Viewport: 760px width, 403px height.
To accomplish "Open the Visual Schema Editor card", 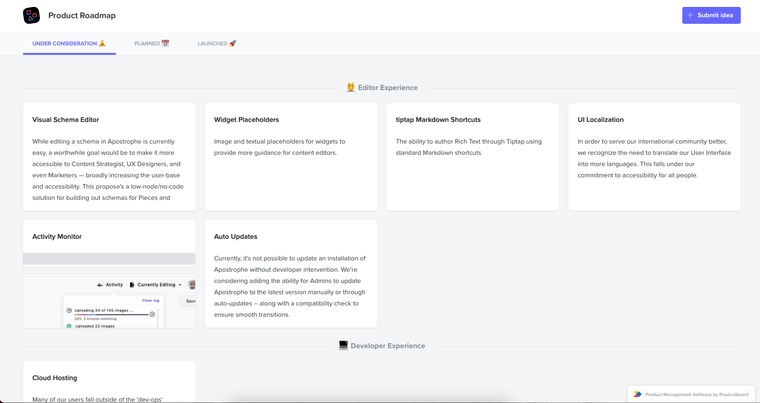I will [x=109, y=157].
